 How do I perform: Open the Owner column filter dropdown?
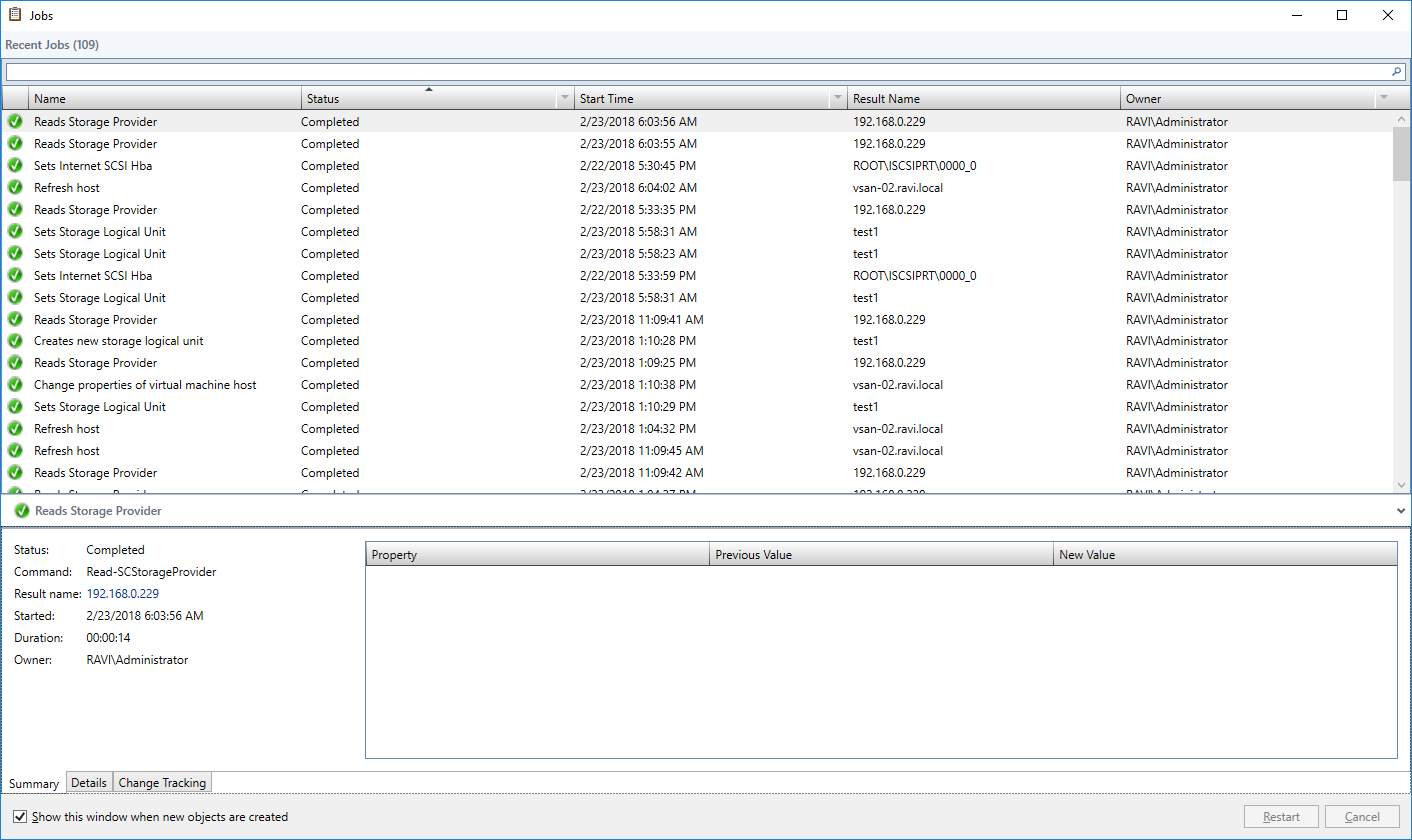coord(1384,98)
